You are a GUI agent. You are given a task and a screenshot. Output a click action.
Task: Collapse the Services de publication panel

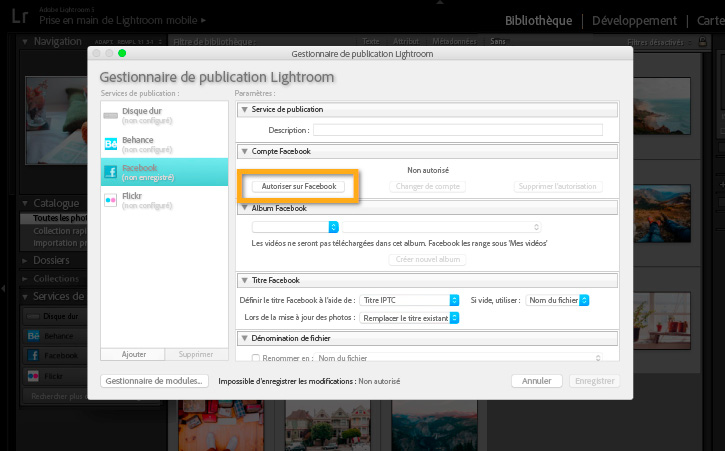point(25,297)
